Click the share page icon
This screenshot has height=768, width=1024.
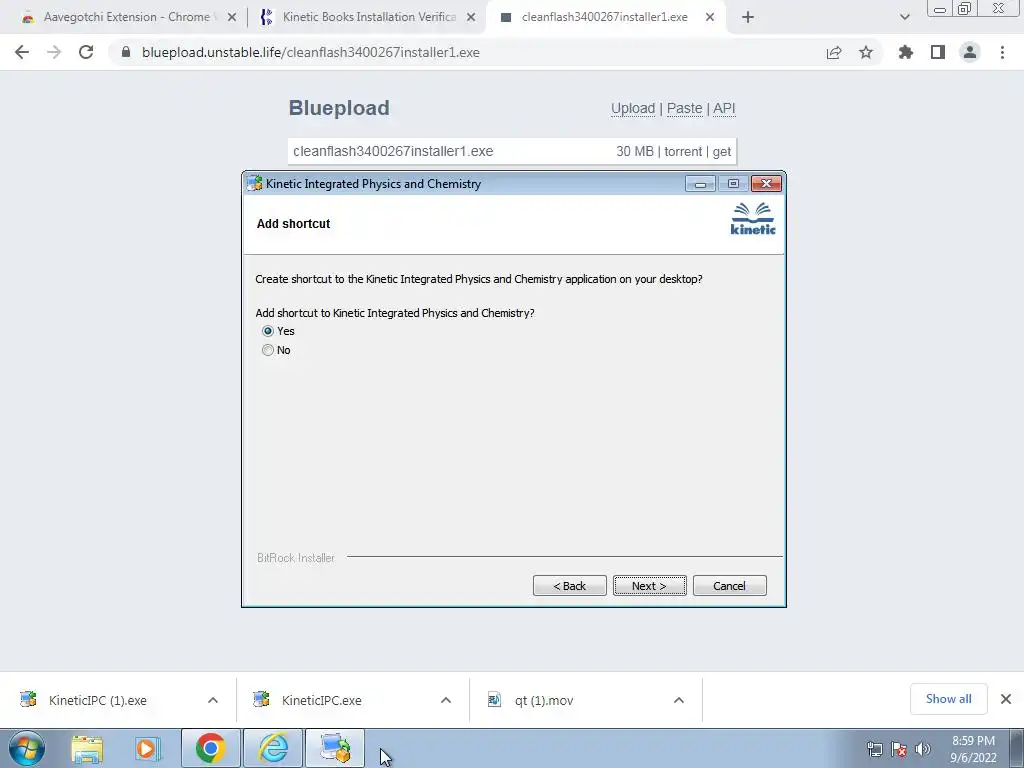[x=834, y=52]
